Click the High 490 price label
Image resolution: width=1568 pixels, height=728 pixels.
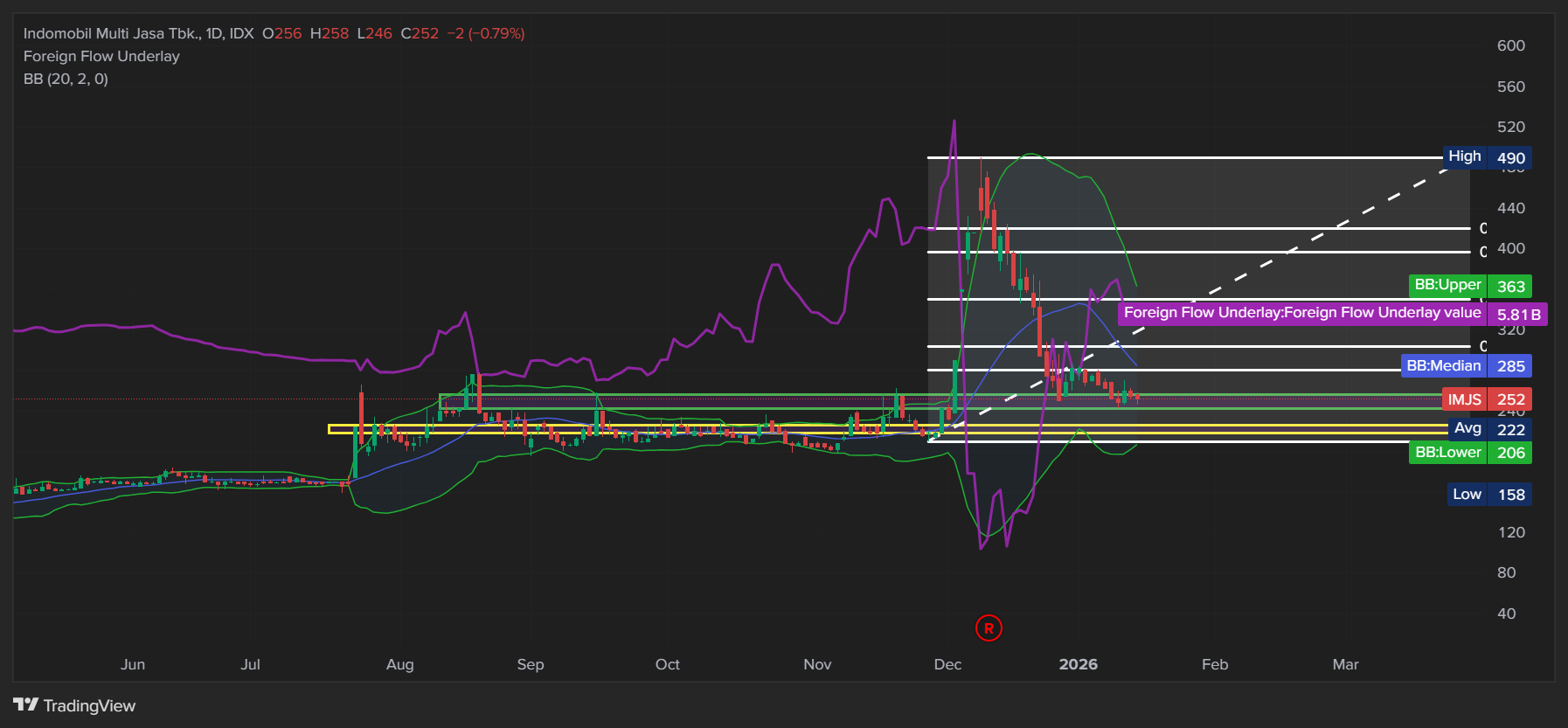[x=1487, y=157]
